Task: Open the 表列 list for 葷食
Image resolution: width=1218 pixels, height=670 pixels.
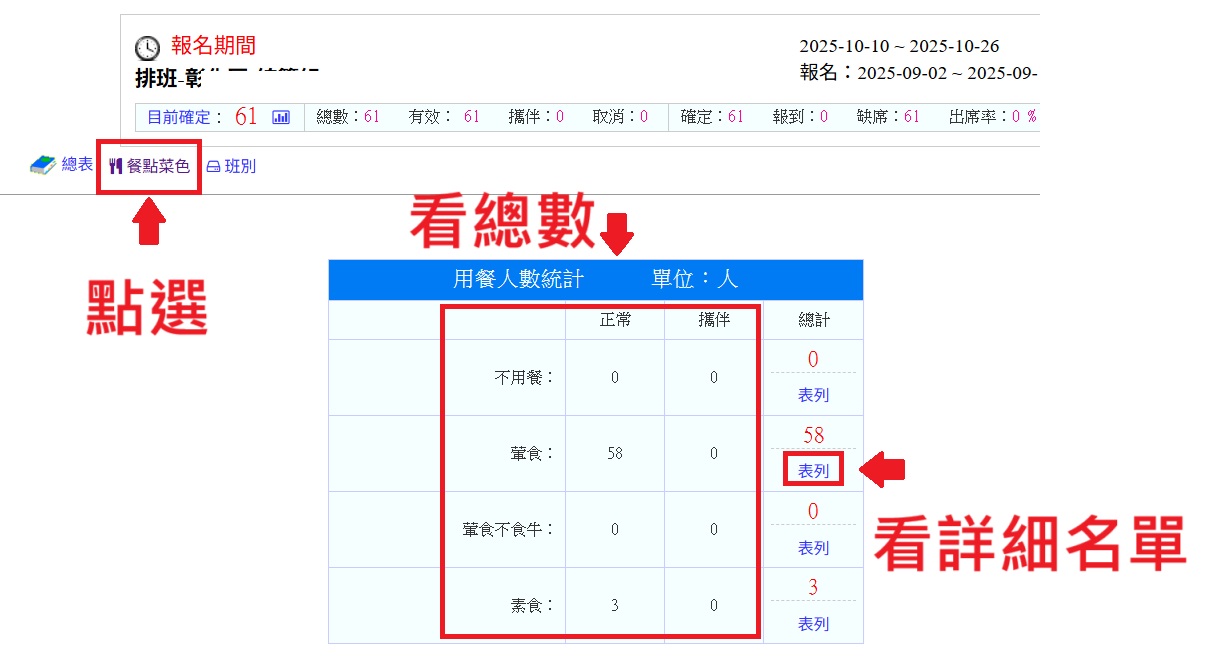Action: click(x=813, y=471)
